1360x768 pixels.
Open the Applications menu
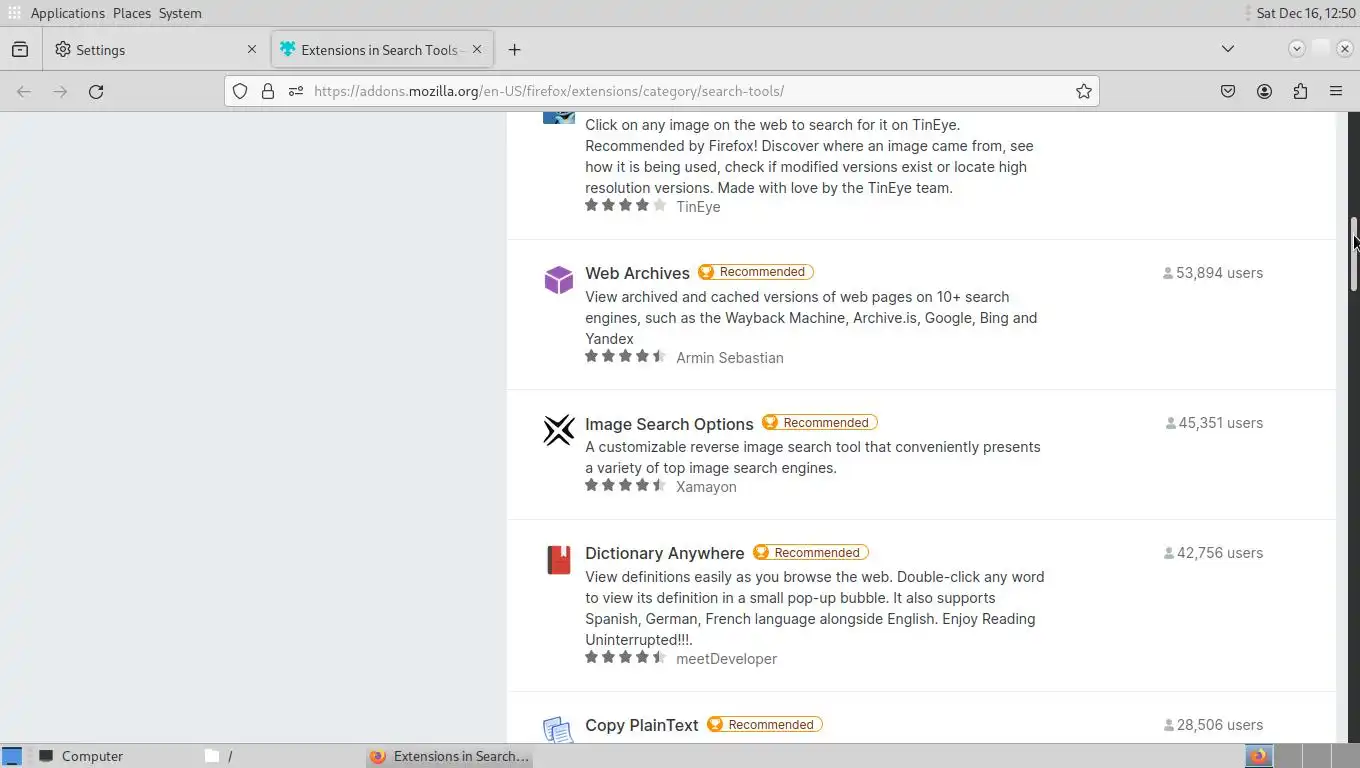pyautogui.click(x=67, y=13)
